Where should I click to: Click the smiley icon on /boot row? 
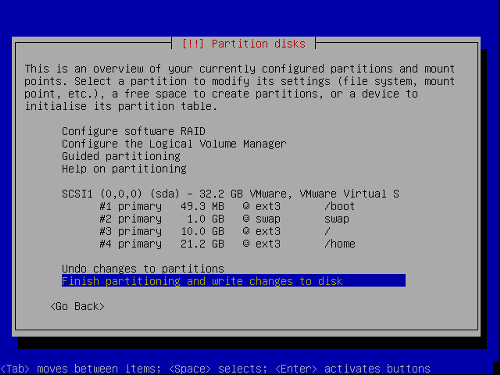[246, 206]
